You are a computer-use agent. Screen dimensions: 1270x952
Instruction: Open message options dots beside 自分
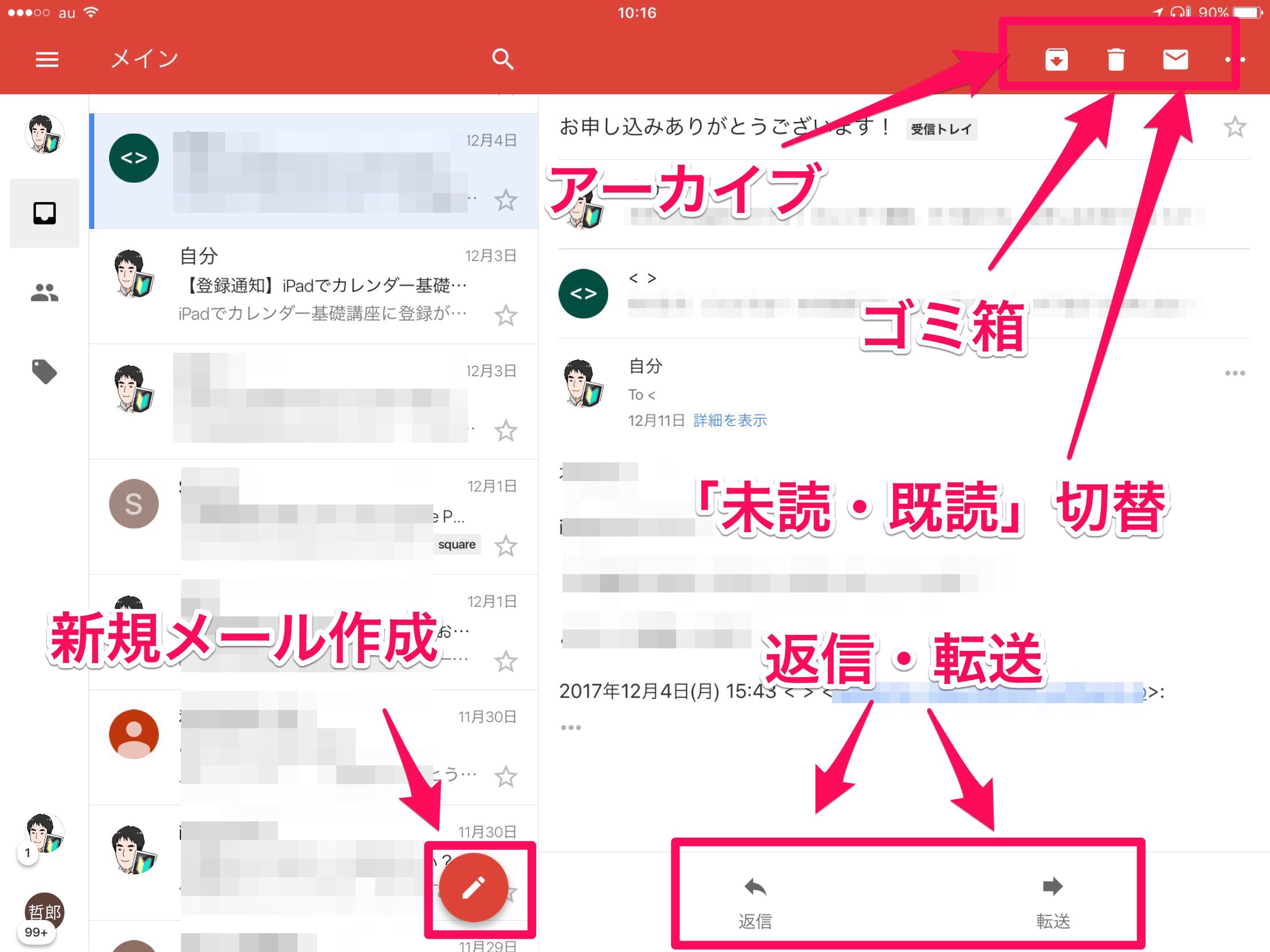click(1235, 374)
